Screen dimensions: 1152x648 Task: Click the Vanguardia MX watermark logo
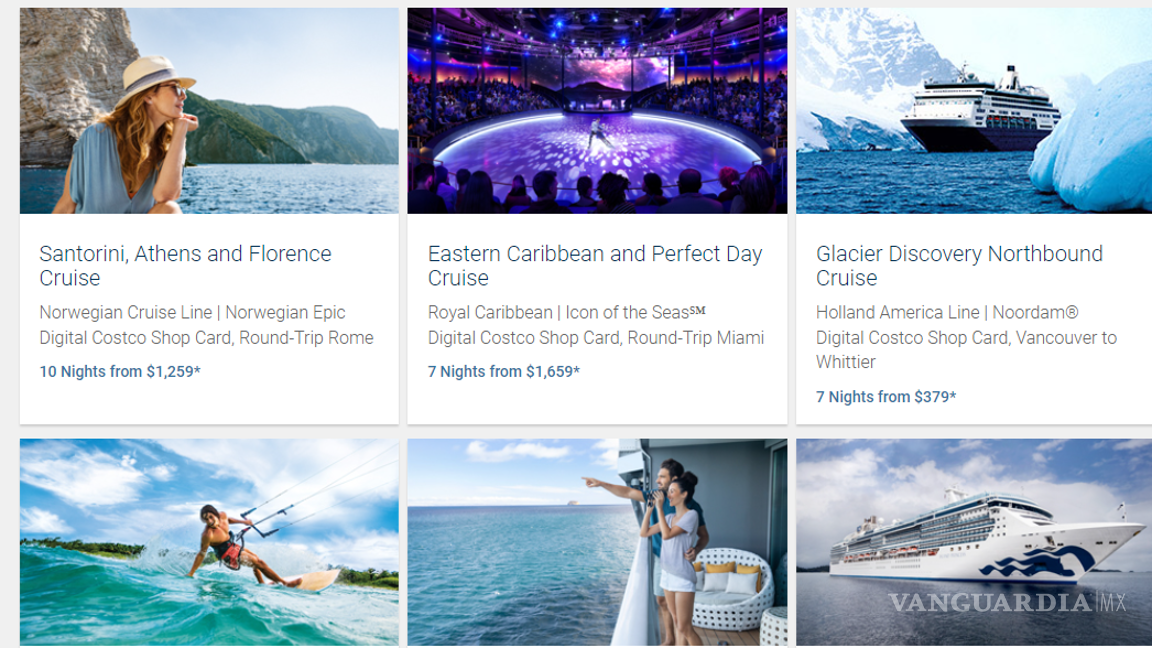click(1007, 603)
